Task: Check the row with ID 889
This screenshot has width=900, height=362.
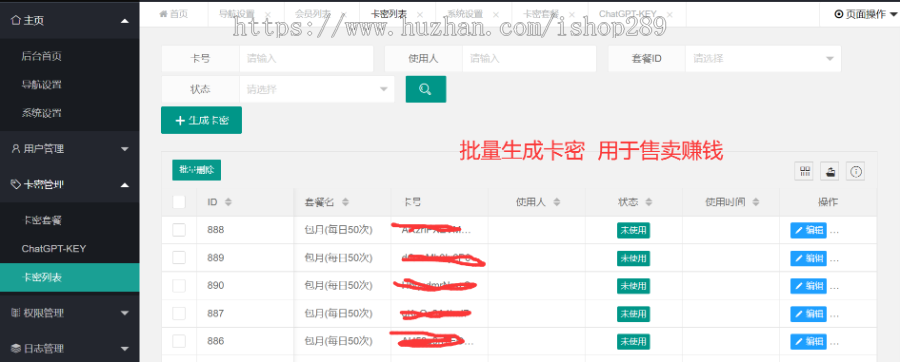Action: coord(179,258)
